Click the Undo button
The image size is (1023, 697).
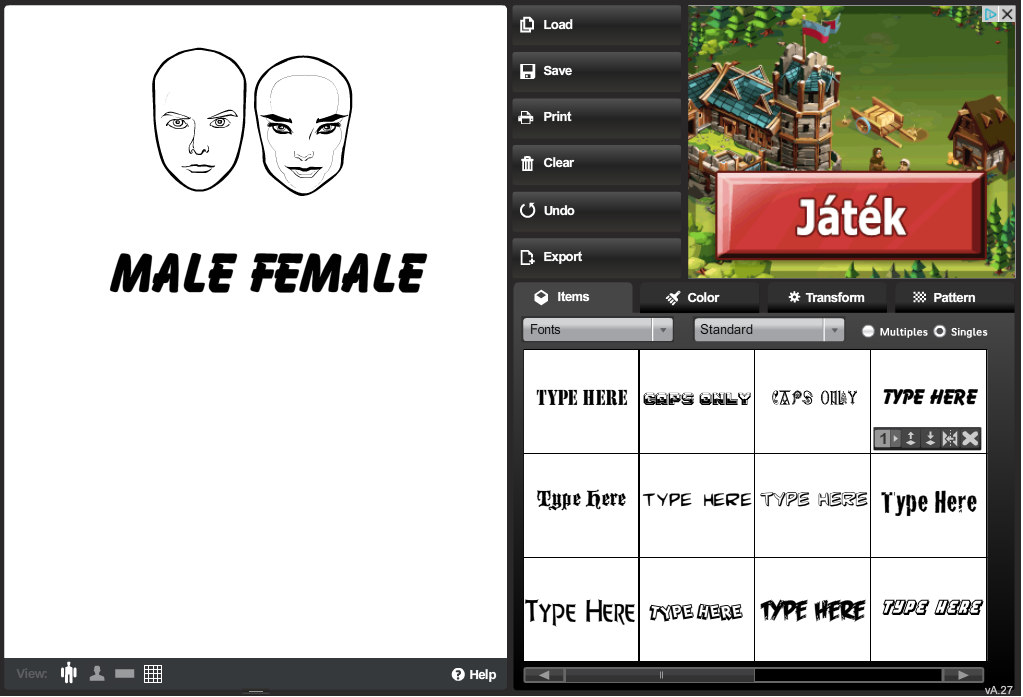[596, 210]
